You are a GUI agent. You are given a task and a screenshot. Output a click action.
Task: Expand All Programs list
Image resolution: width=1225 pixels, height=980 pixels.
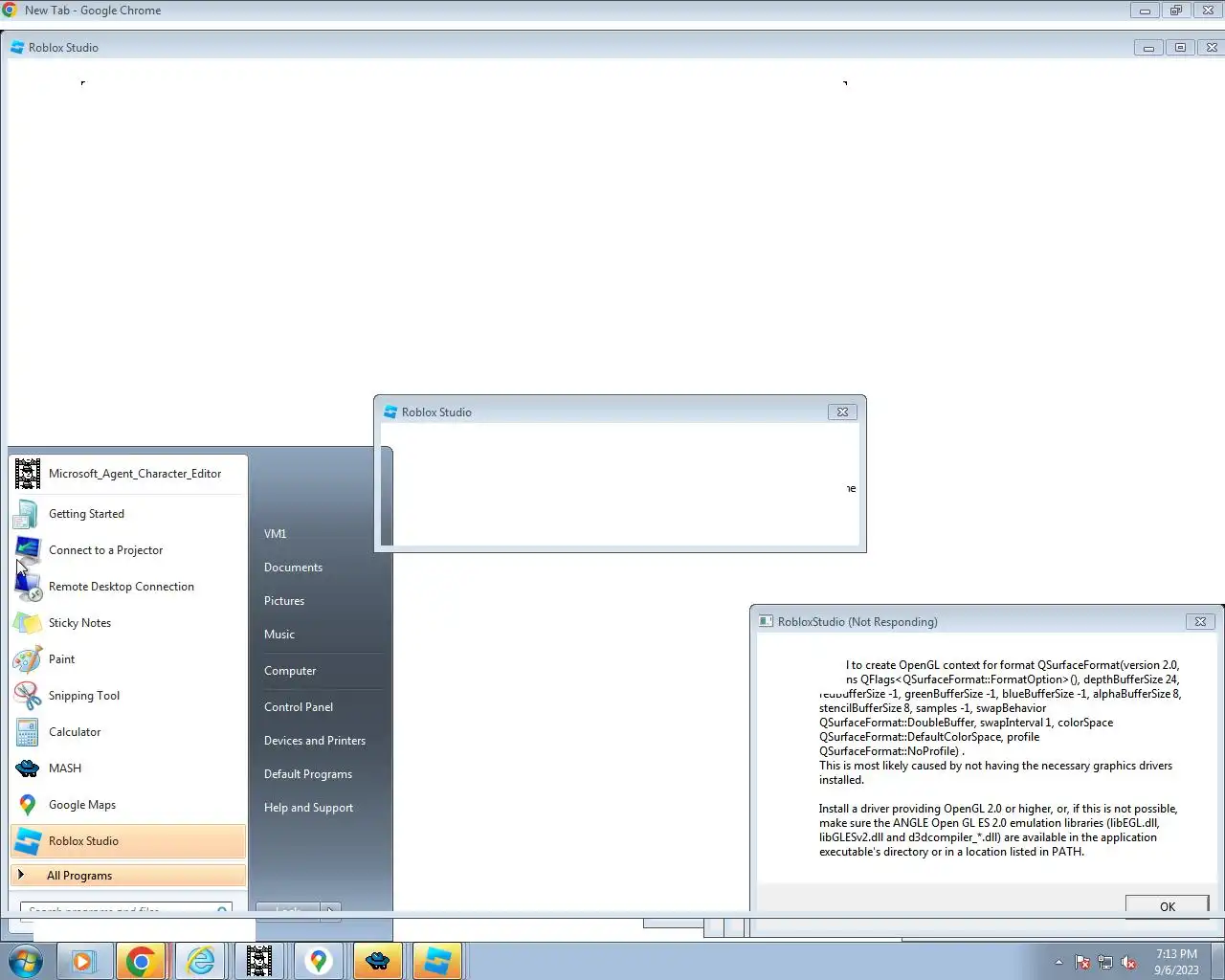click(128, 876)
